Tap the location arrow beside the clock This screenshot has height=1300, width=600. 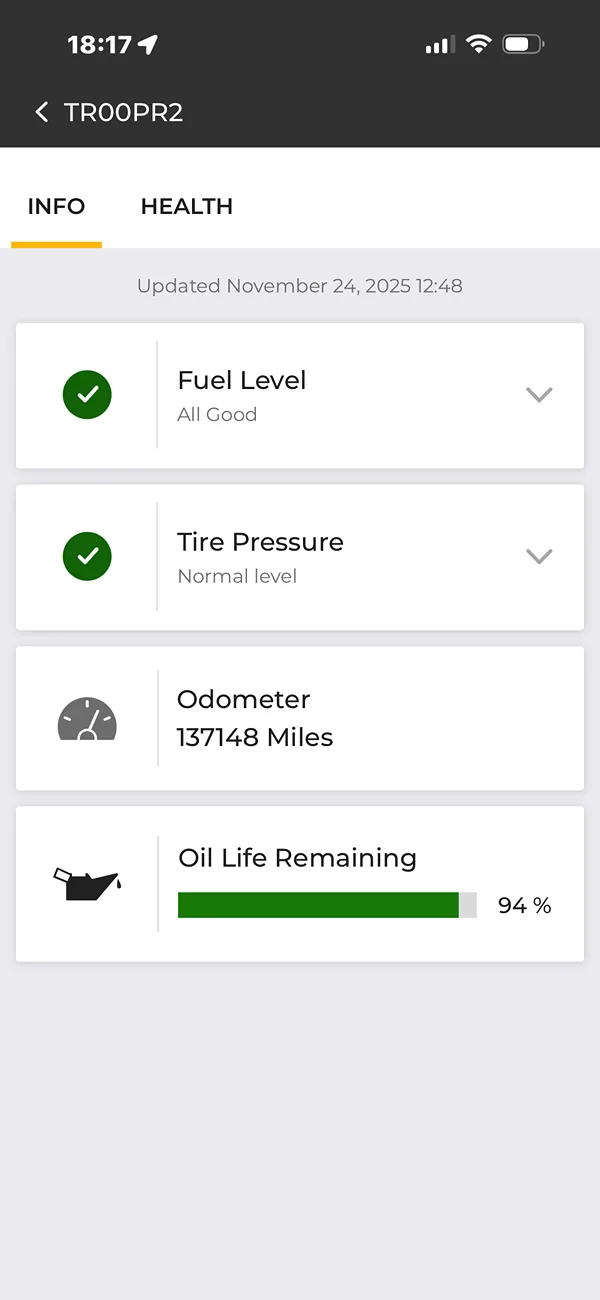pos(148,44)
